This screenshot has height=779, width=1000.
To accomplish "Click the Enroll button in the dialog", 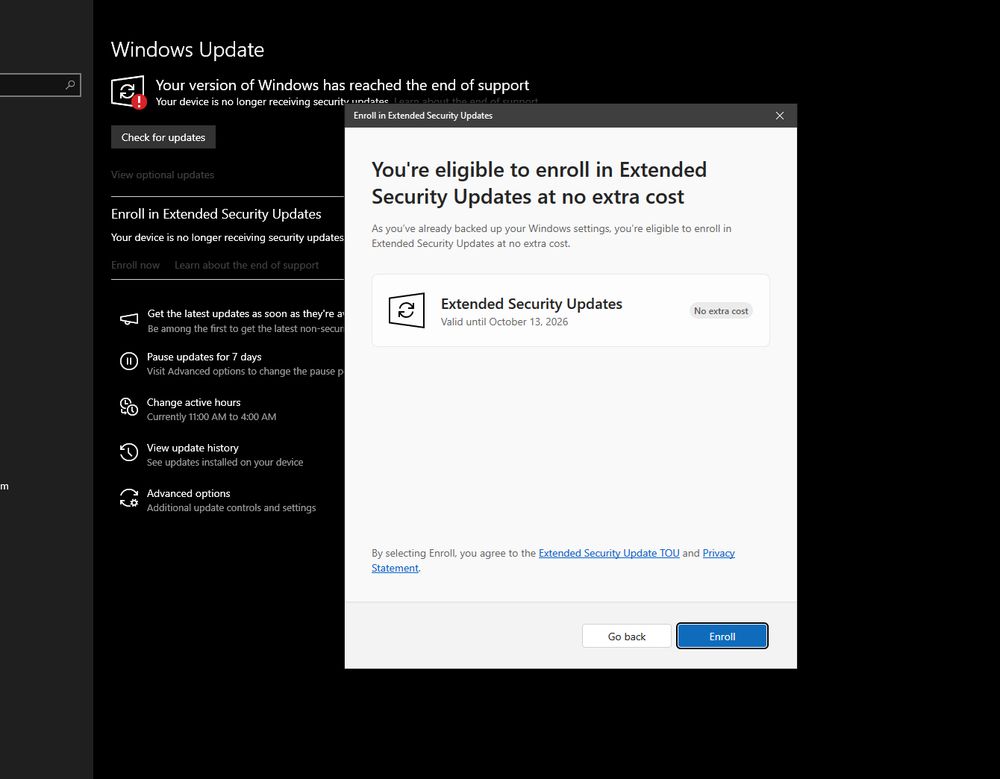I will [722, 636].
